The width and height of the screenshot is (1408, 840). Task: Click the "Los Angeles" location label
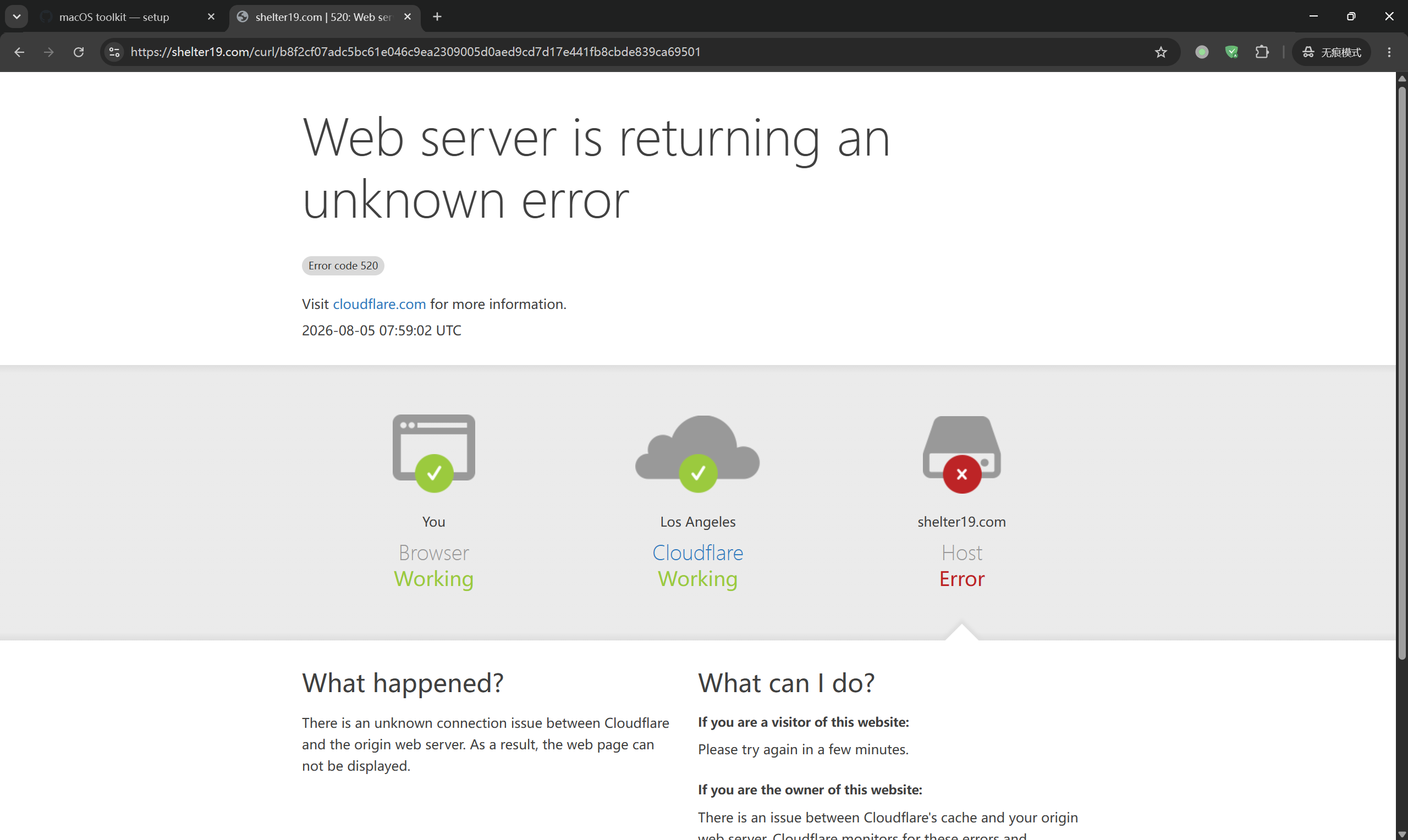pyautogui.click(x=697, y=521)
